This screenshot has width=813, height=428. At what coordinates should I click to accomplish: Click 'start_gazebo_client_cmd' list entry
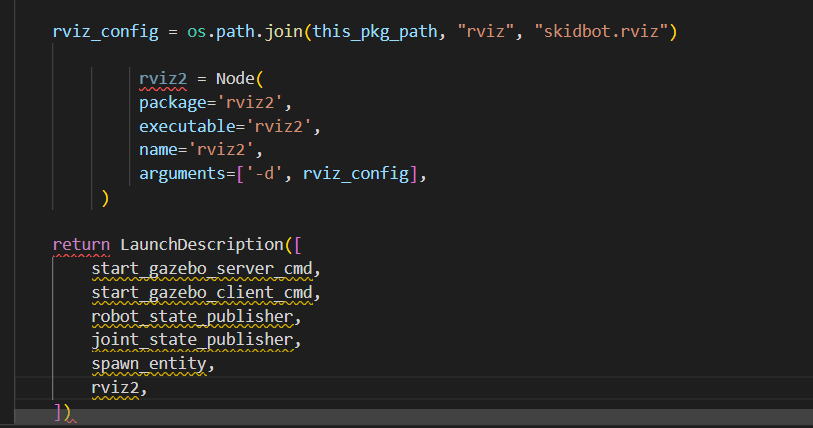point(202,293)
